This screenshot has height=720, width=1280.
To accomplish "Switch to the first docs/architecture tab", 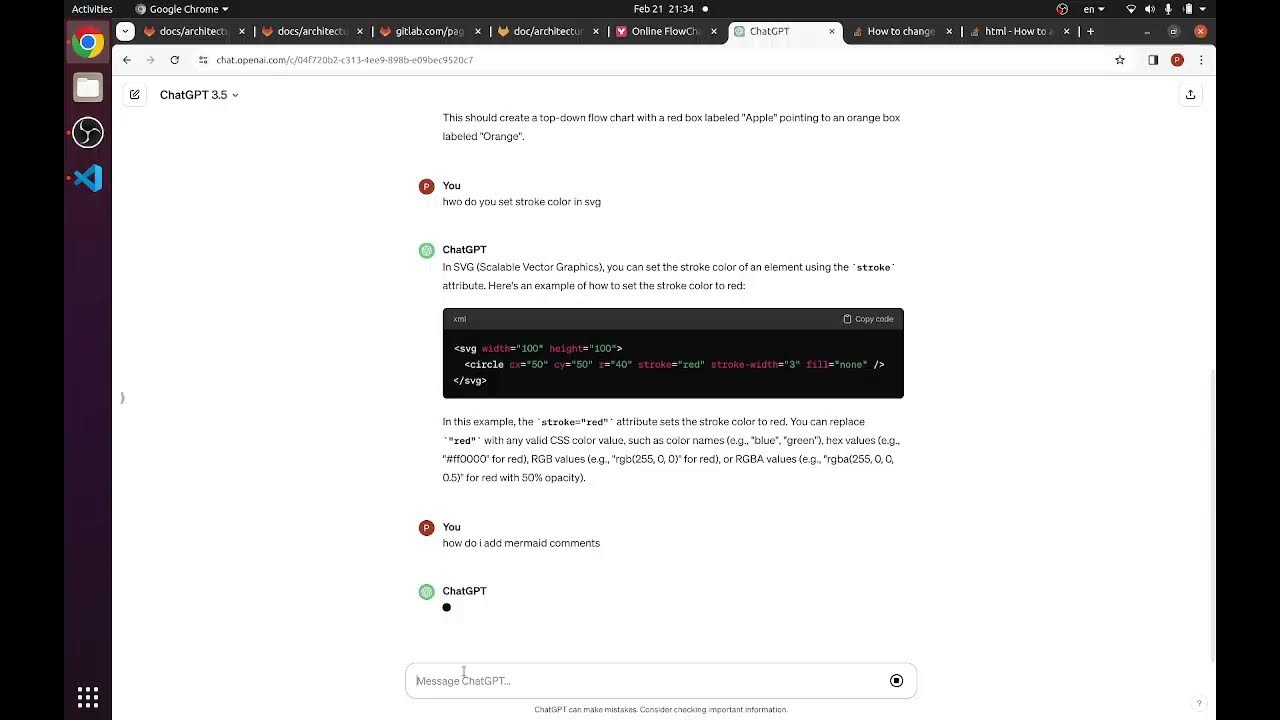I will 194,31.
